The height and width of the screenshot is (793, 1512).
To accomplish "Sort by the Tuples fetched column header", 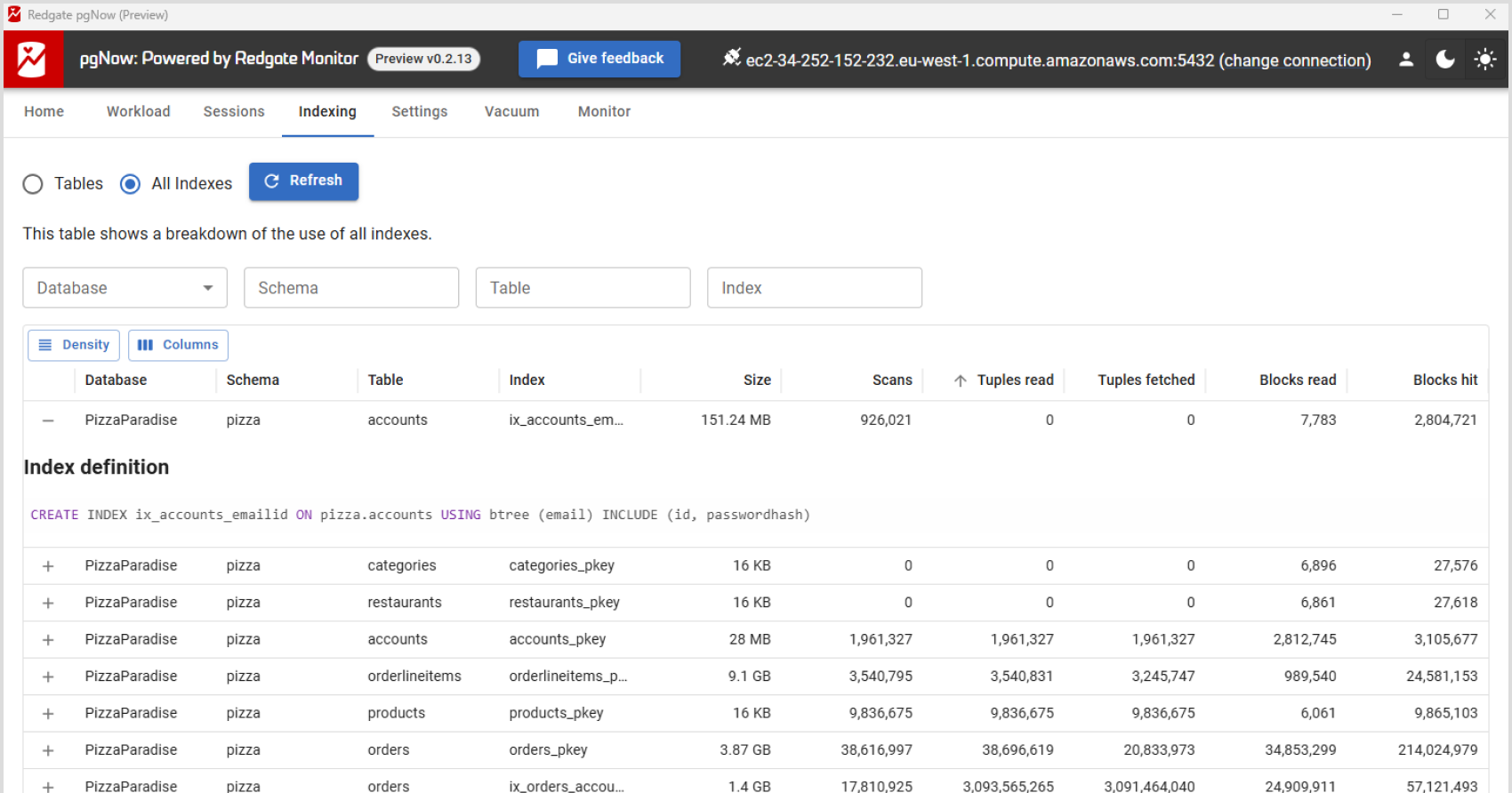I will (1146, 380).
